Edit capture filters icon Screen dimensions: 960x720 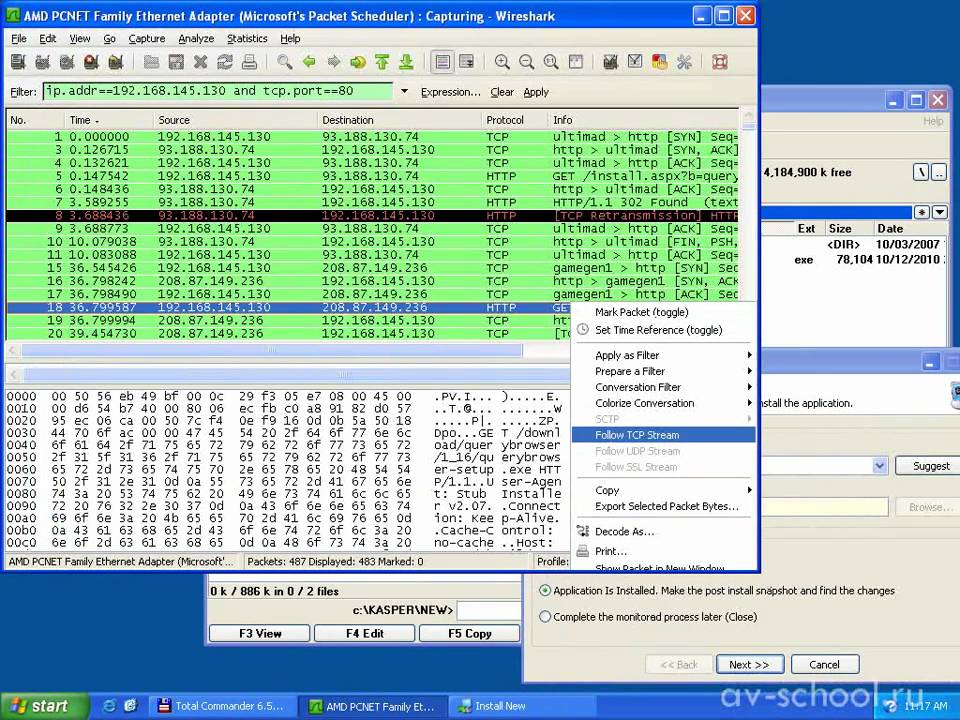pyautogui.click(x=610, y=62)
